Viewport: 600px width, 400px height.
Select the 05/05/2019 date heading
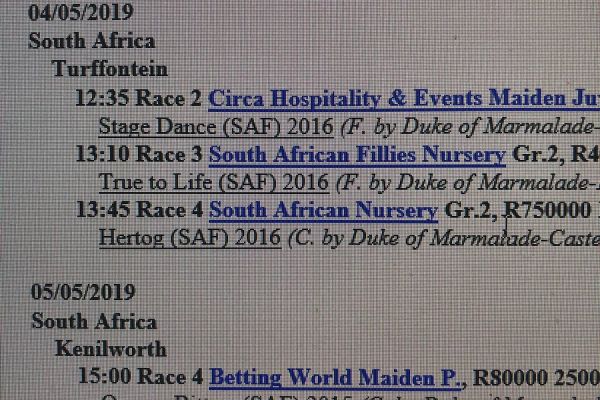tap(83, 292)
